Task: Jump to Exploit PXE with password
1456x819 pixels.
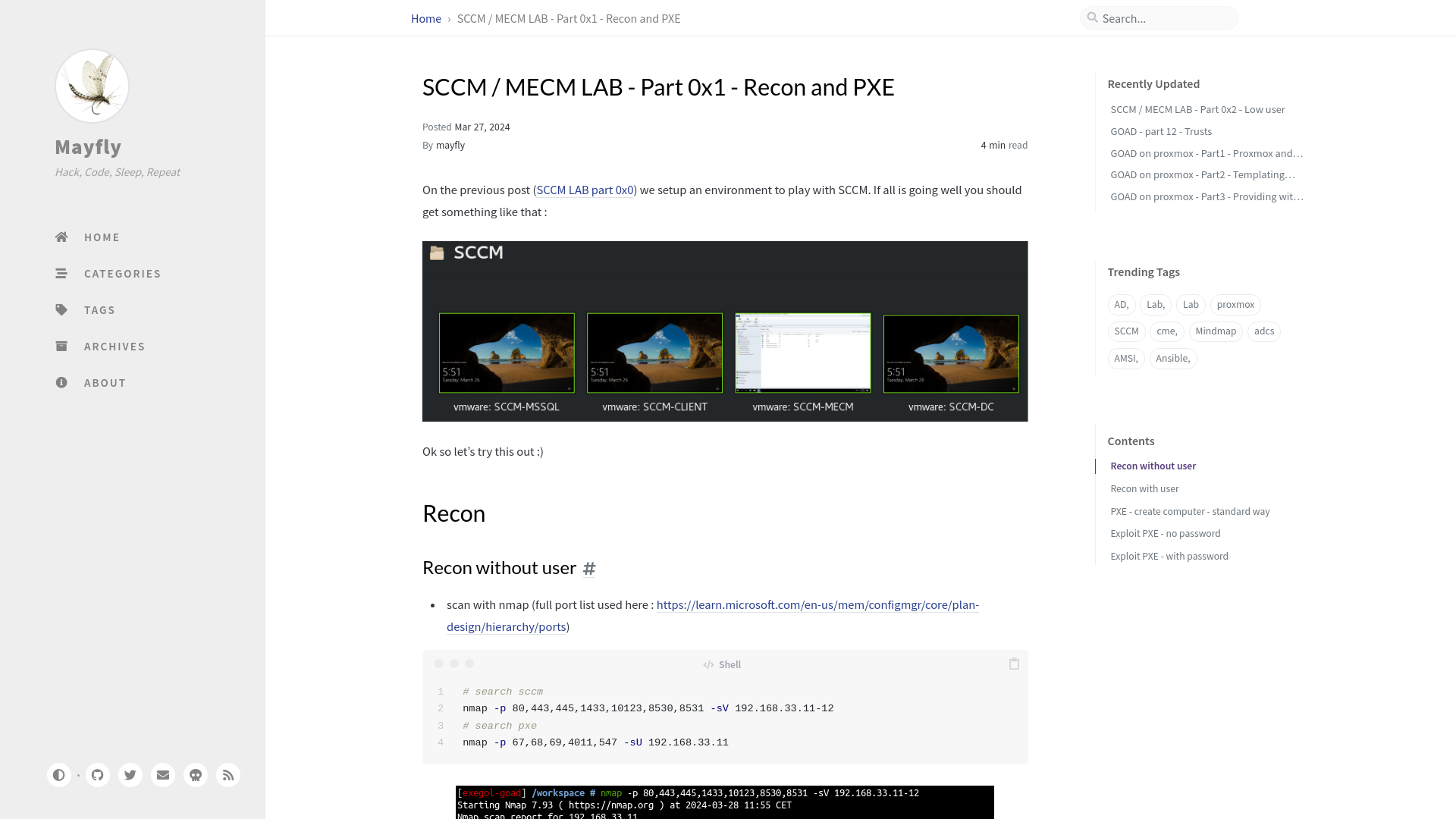Action: point(1169,557)
